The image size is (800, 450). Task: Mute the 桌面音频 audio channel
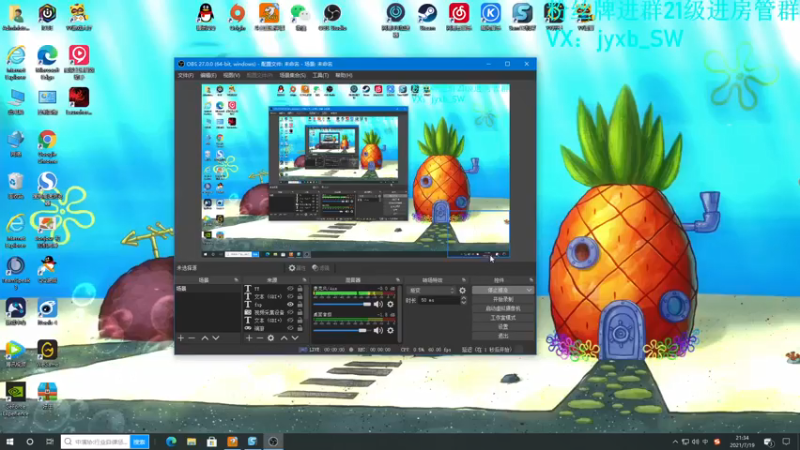[378, 331]
